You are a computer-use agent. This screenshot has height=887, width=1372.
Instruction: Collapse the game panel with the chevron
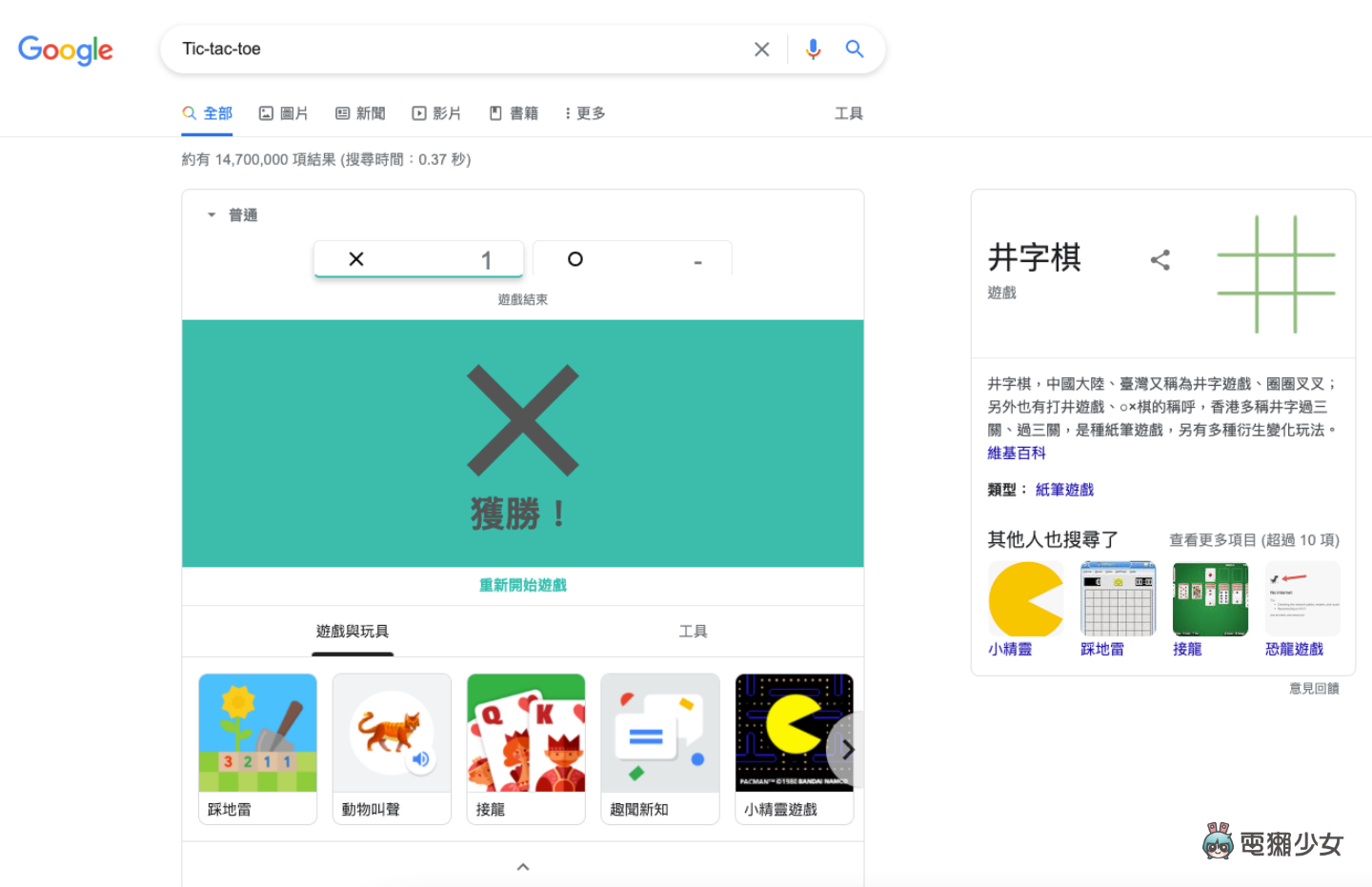tap(522, 866)
